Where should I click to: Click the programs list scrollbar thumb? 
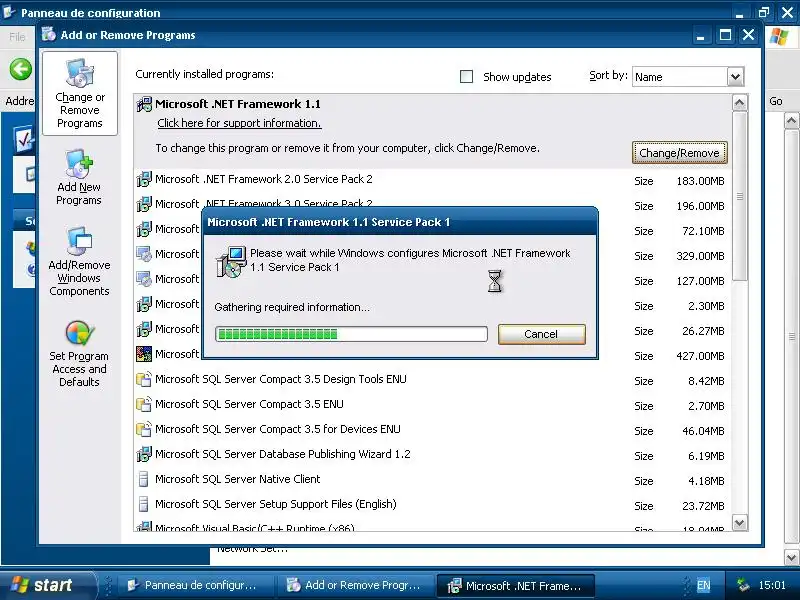coord(740,196)
